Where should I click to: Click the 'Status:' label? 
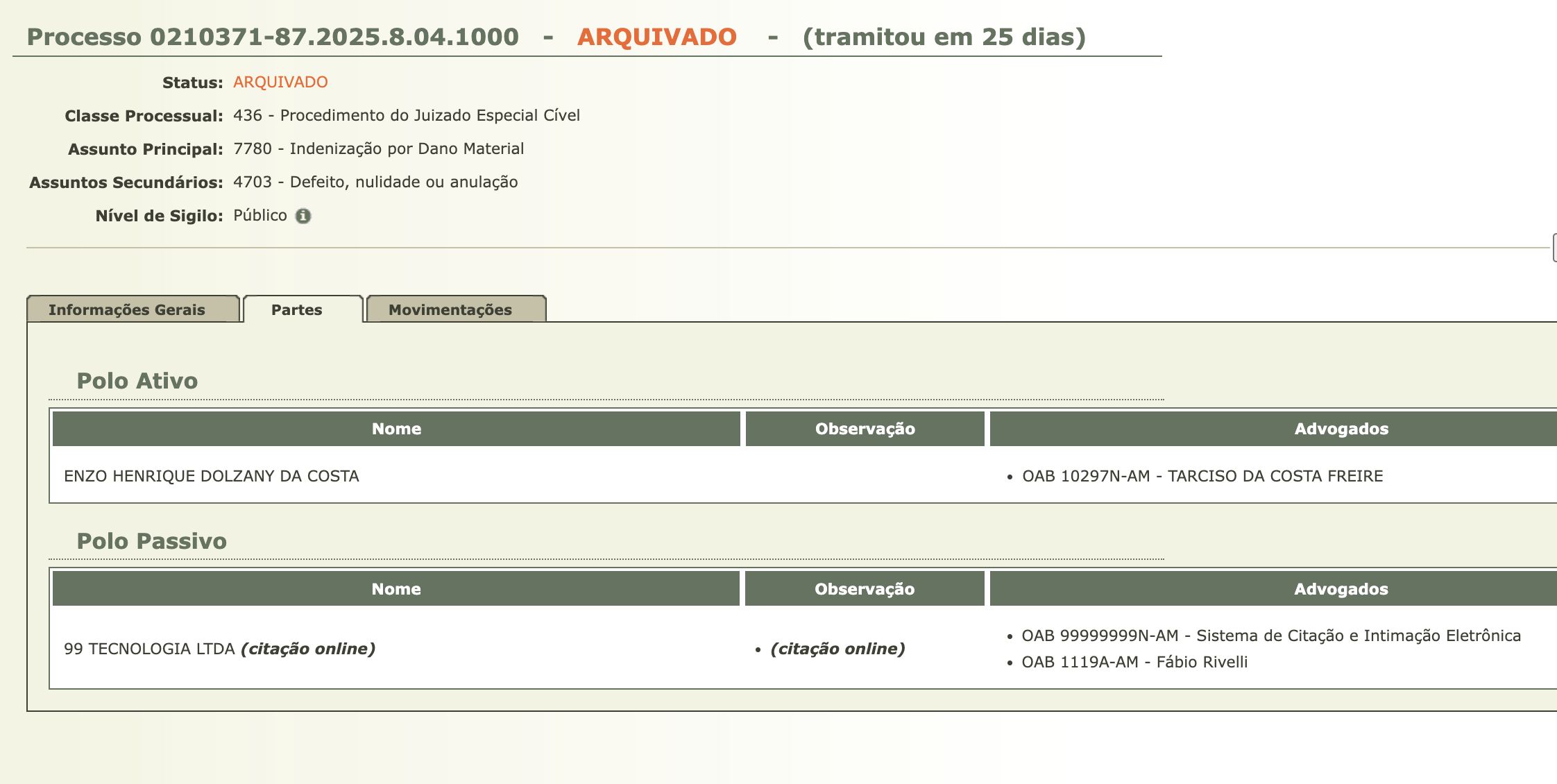click(x=192, y=83)
